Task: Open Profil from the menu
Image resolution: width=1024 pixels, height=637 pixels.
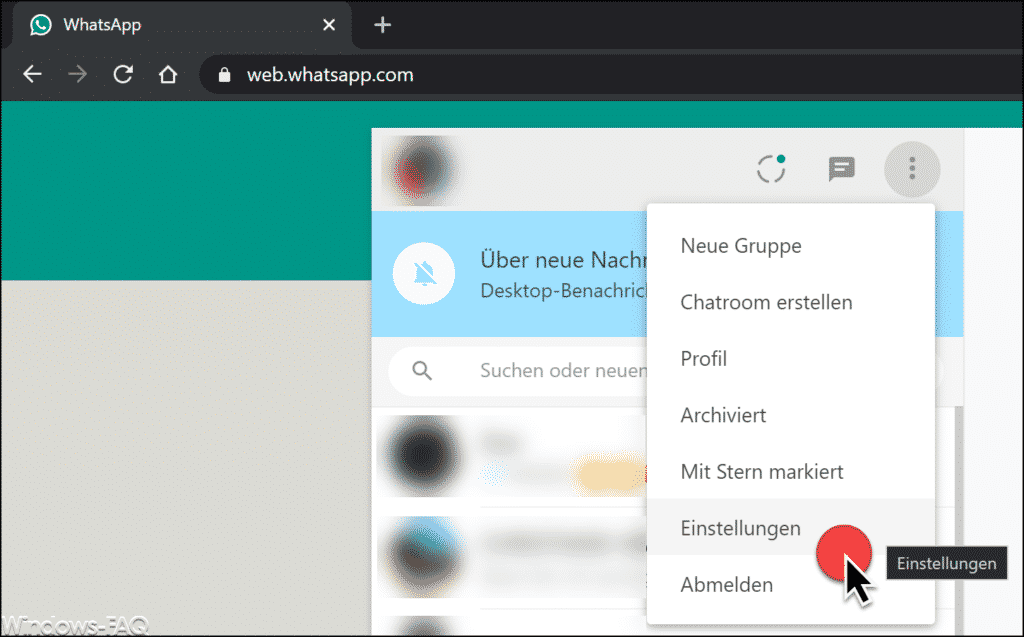Action: click(791, 359)
